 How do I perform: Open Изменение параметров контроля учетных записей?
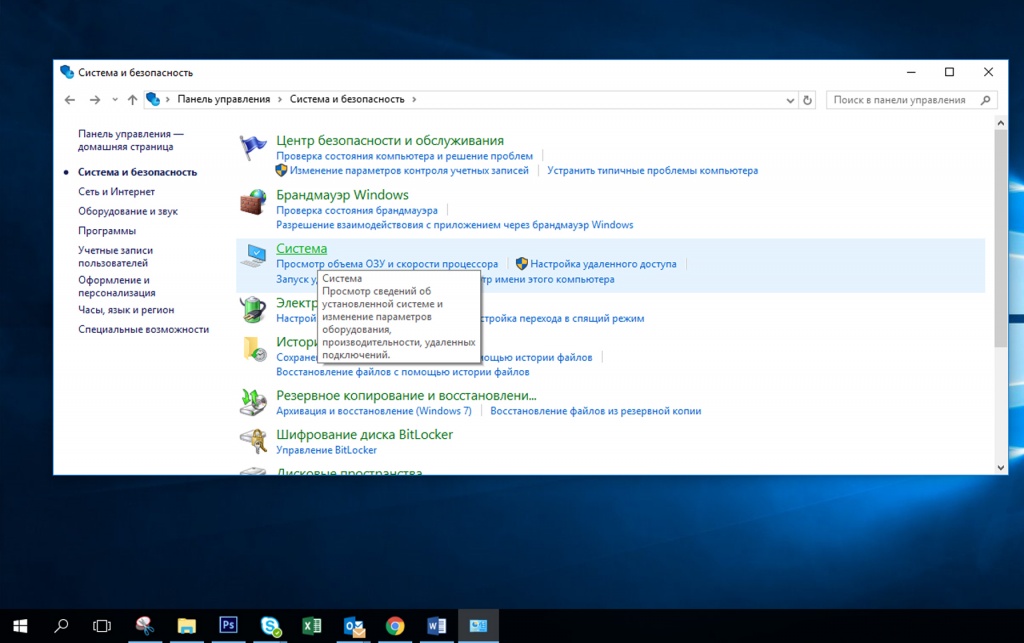click(409, 170)
